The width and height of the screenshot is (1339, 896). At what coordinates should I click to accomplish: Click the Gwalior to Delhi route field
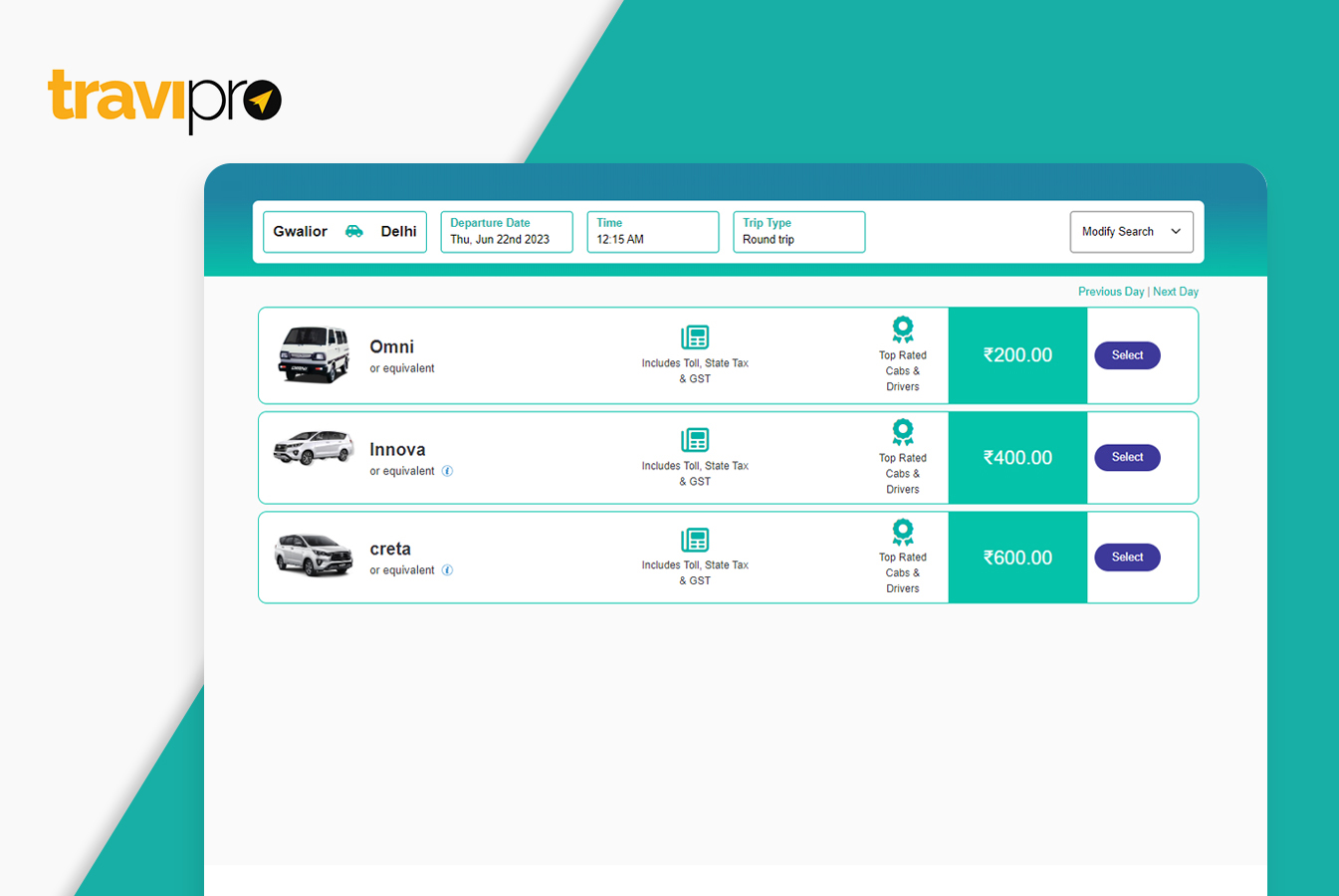tap(344, 232)
